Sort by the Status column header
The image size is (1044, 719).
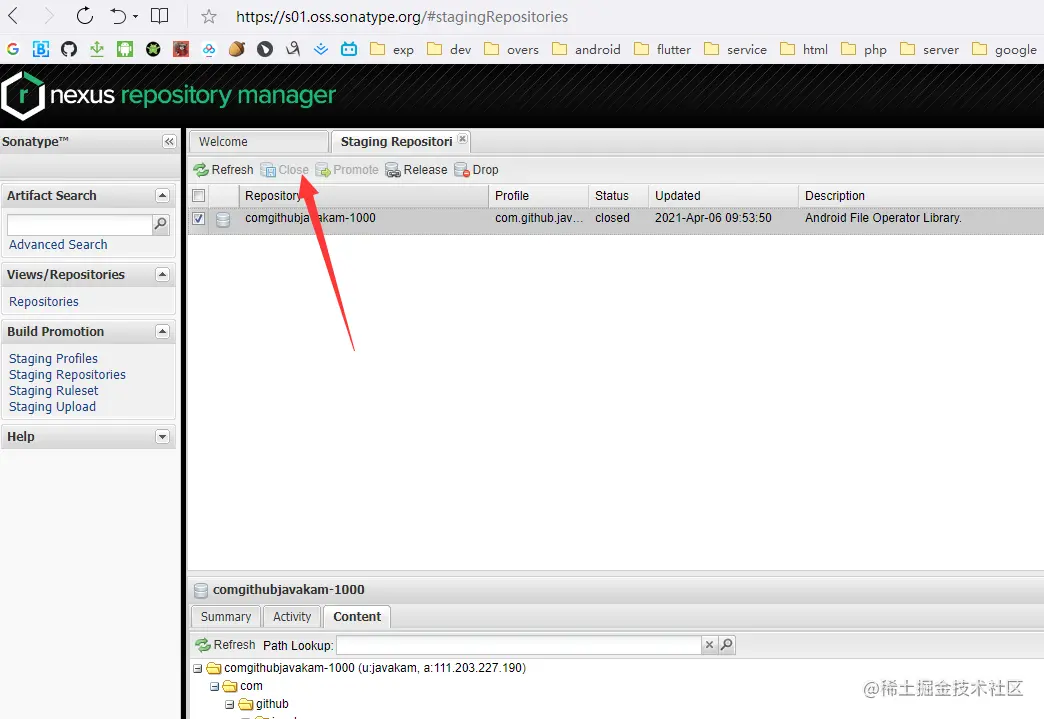click(619, 196)
